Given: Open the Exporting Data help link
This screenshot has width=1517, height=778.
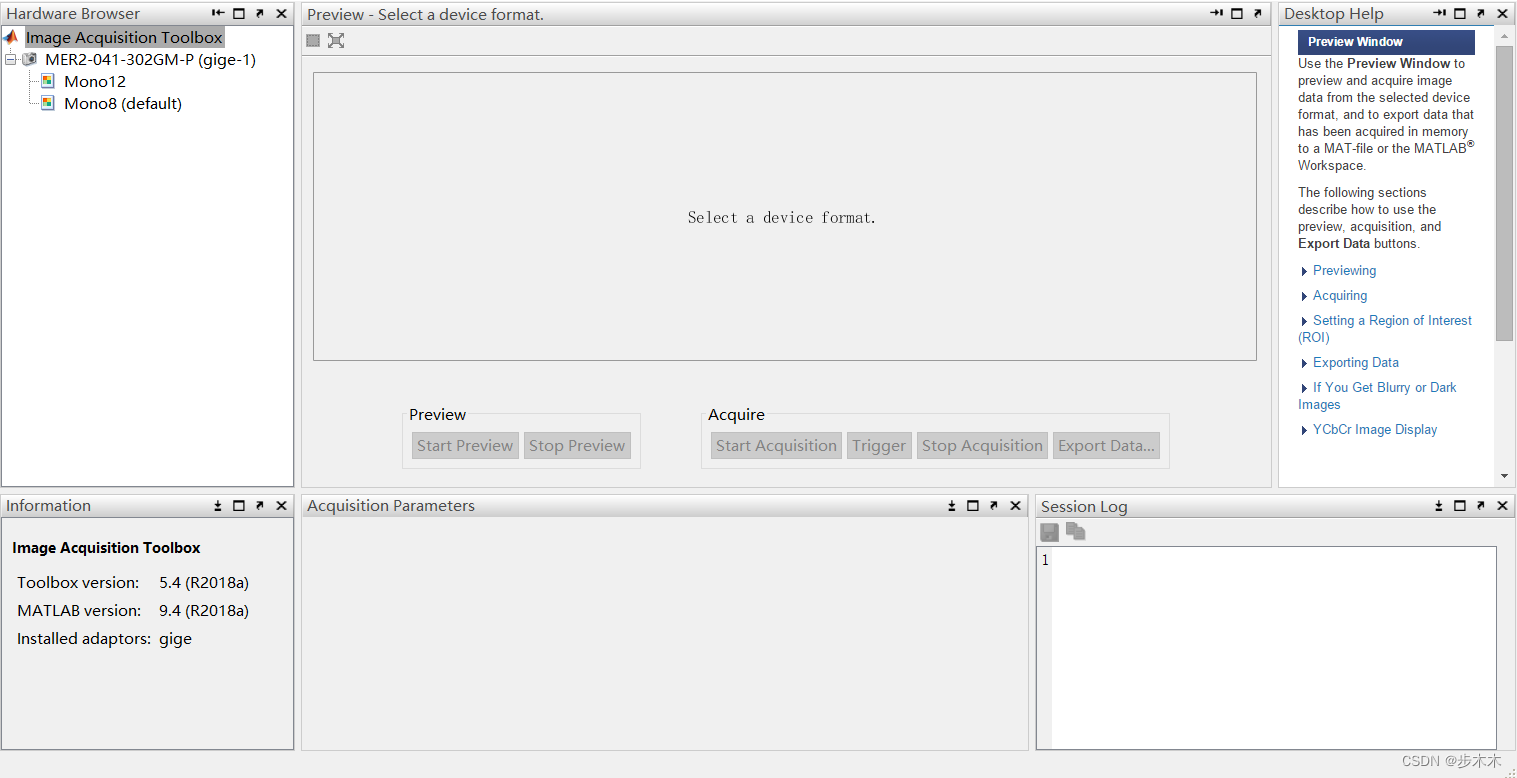Looking at the screenshot, I should [1356, 363].
